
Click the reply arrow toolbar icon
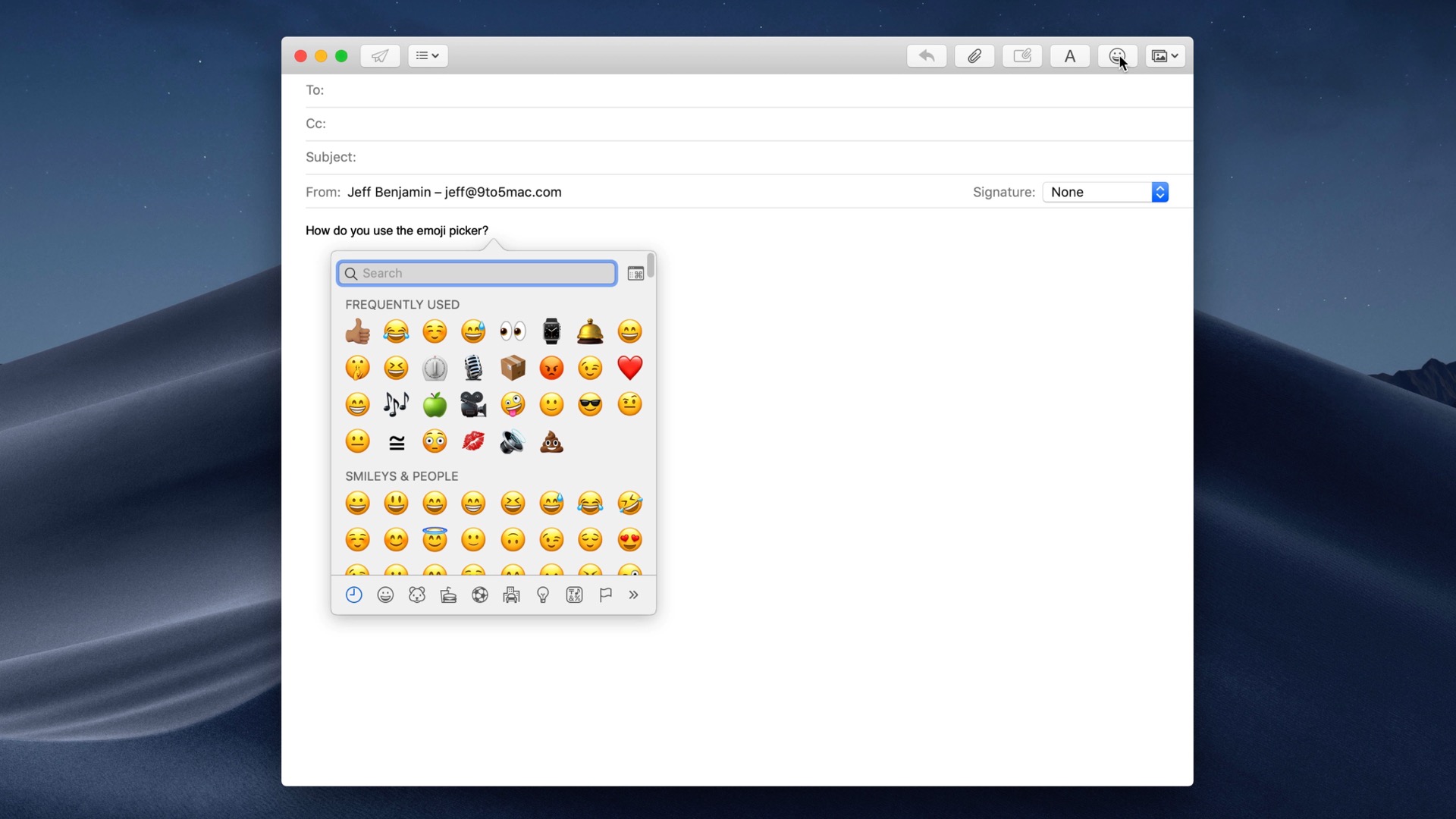point(926,55)
